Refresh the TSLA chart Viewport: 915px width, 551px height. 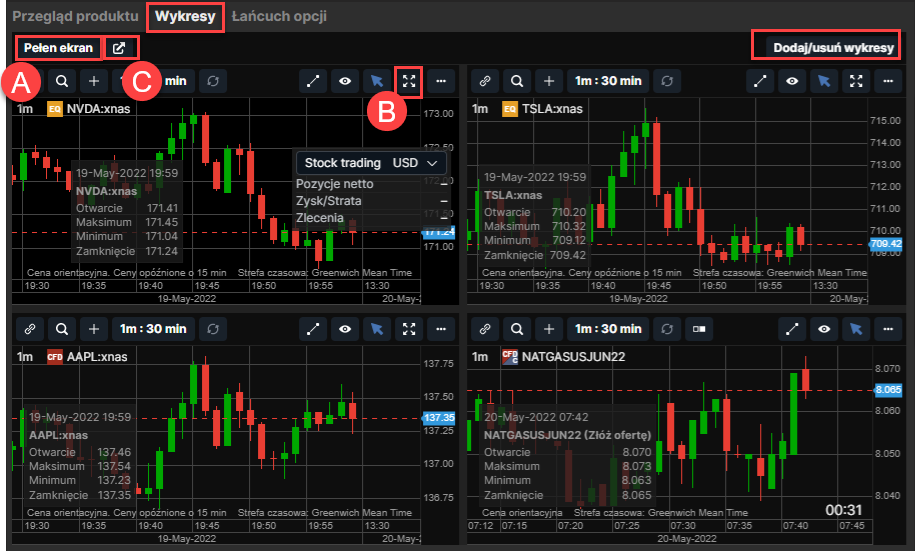[667, 81]
